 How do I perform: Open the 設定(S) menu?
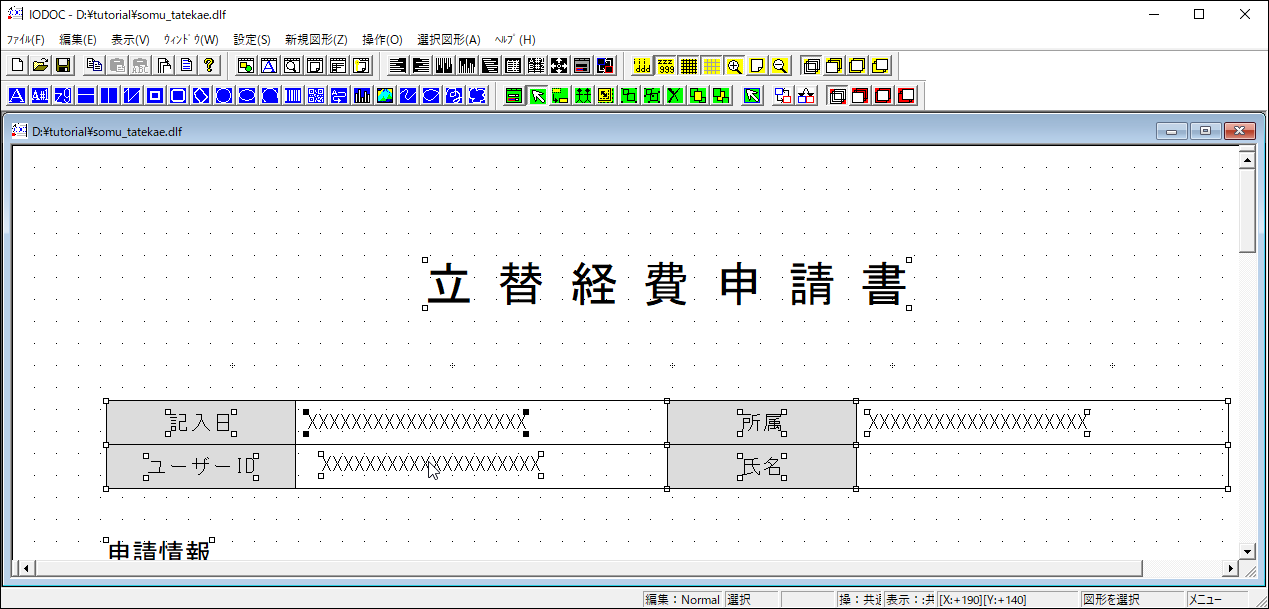pos(252,40)
